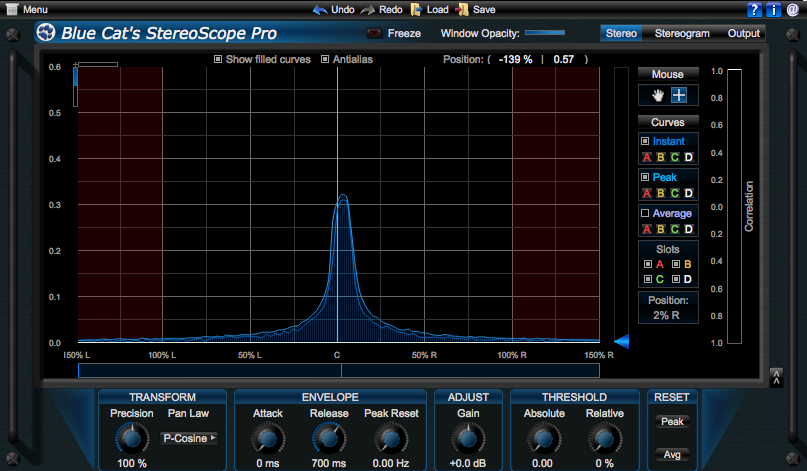
Task: Click the Absolute threshold knob
Action: (x=543, y=439)
